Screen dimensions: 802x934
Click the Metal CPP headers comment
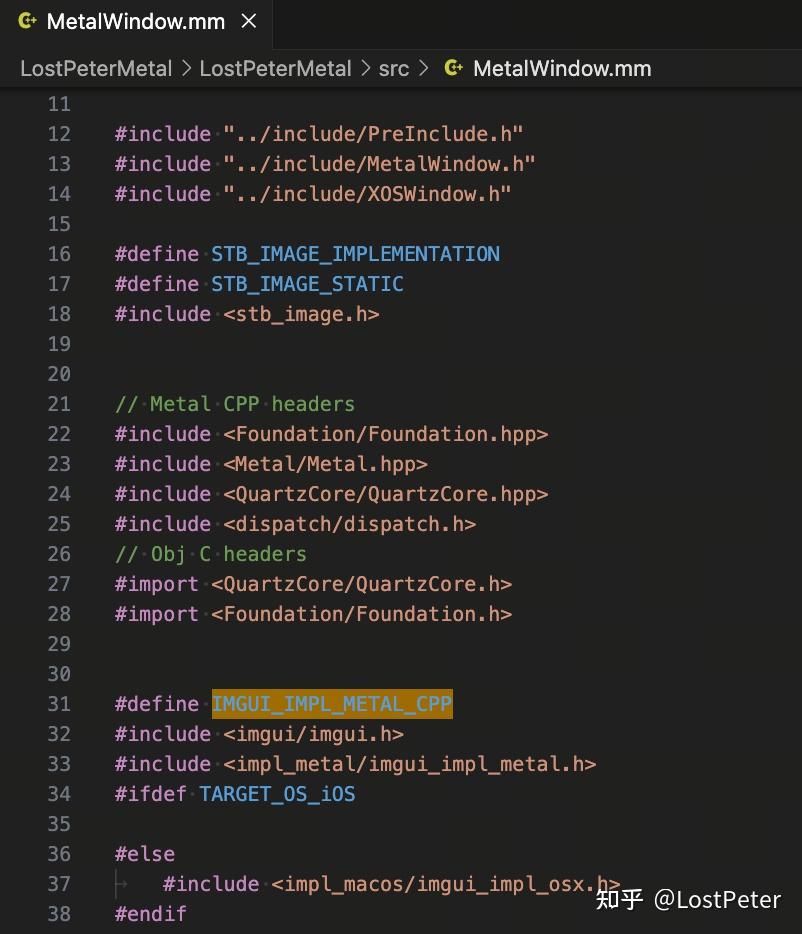[240, 403]
